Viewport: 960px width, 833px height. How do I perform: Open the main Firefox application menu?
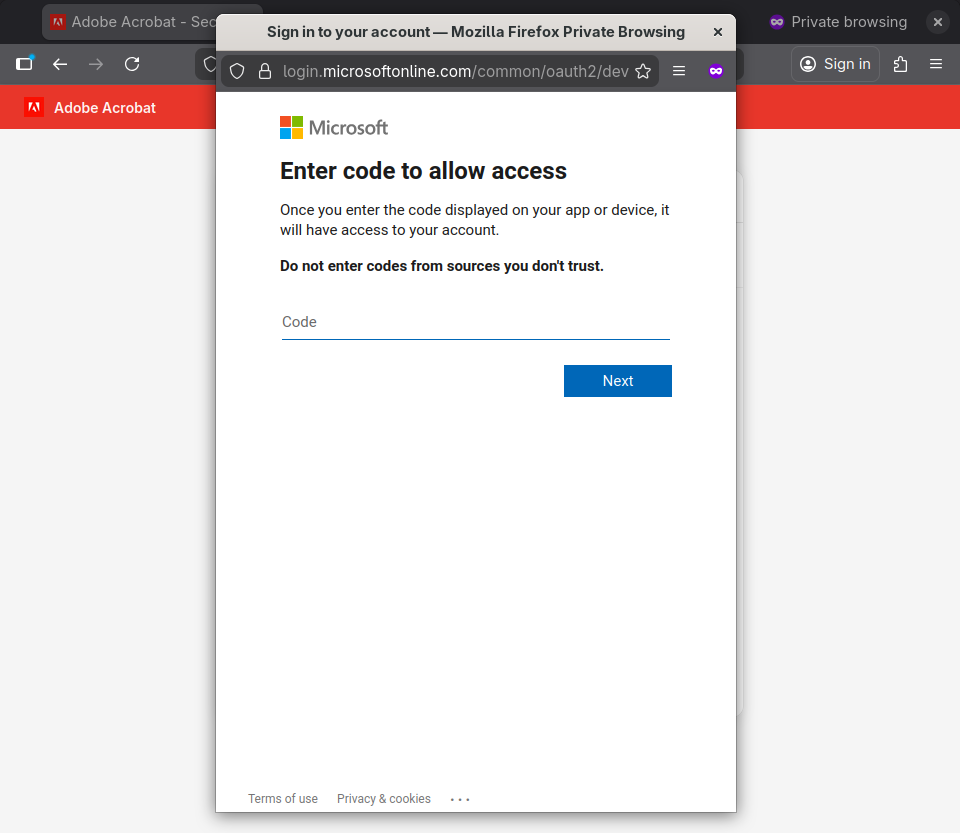[936, 64]
